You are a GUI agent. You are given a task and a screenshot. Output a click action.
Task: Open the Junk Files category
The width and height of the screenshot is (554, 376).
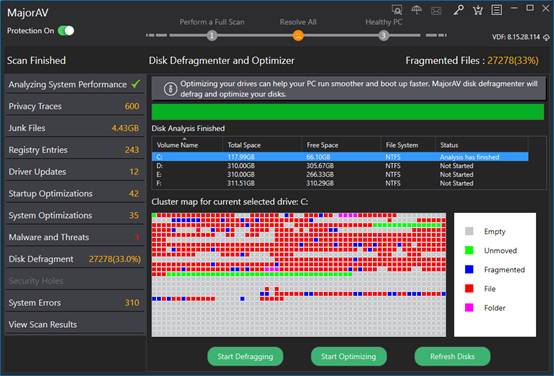click(74, 128)
